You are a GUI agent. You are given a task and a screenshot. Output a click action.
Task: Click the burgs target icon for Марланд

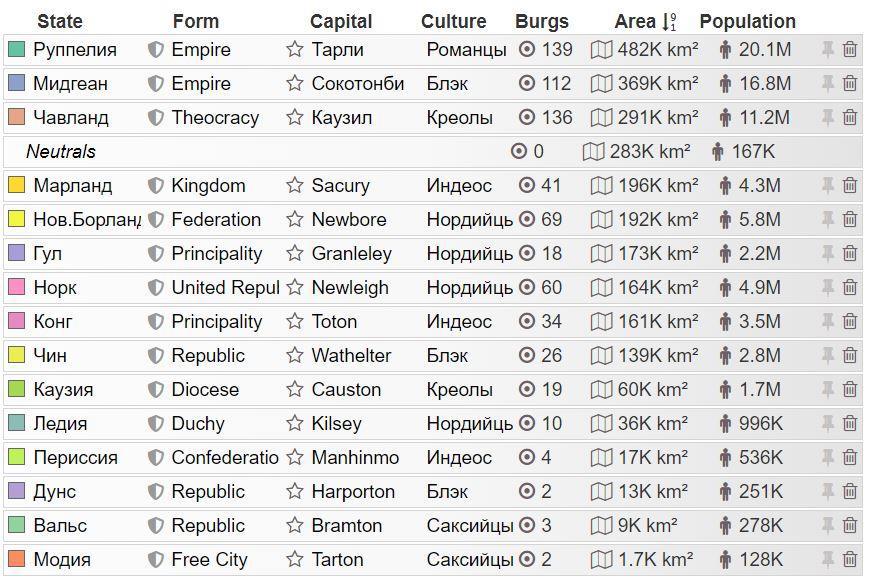[x=527, y=185]
